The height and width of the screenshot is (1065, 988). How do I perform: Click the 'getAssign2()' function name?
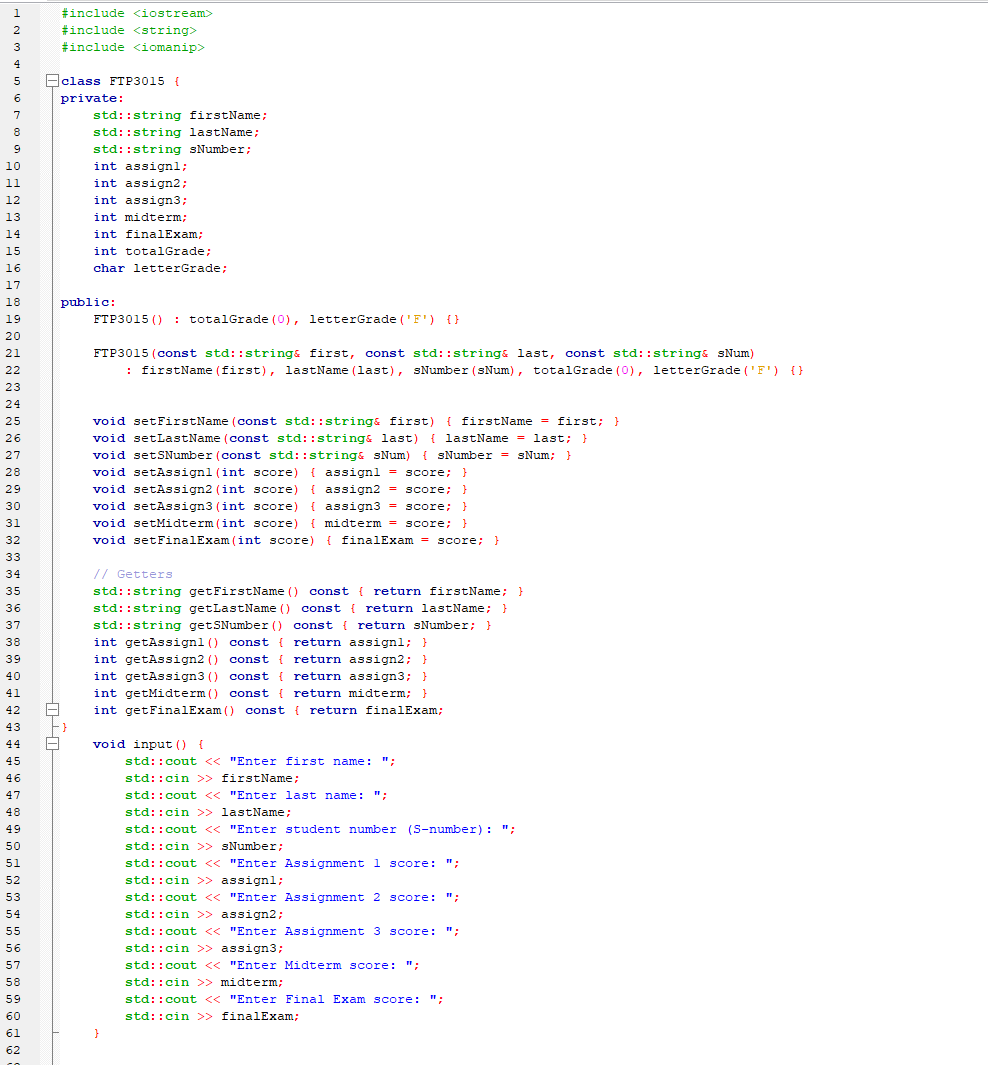(172, 659)
